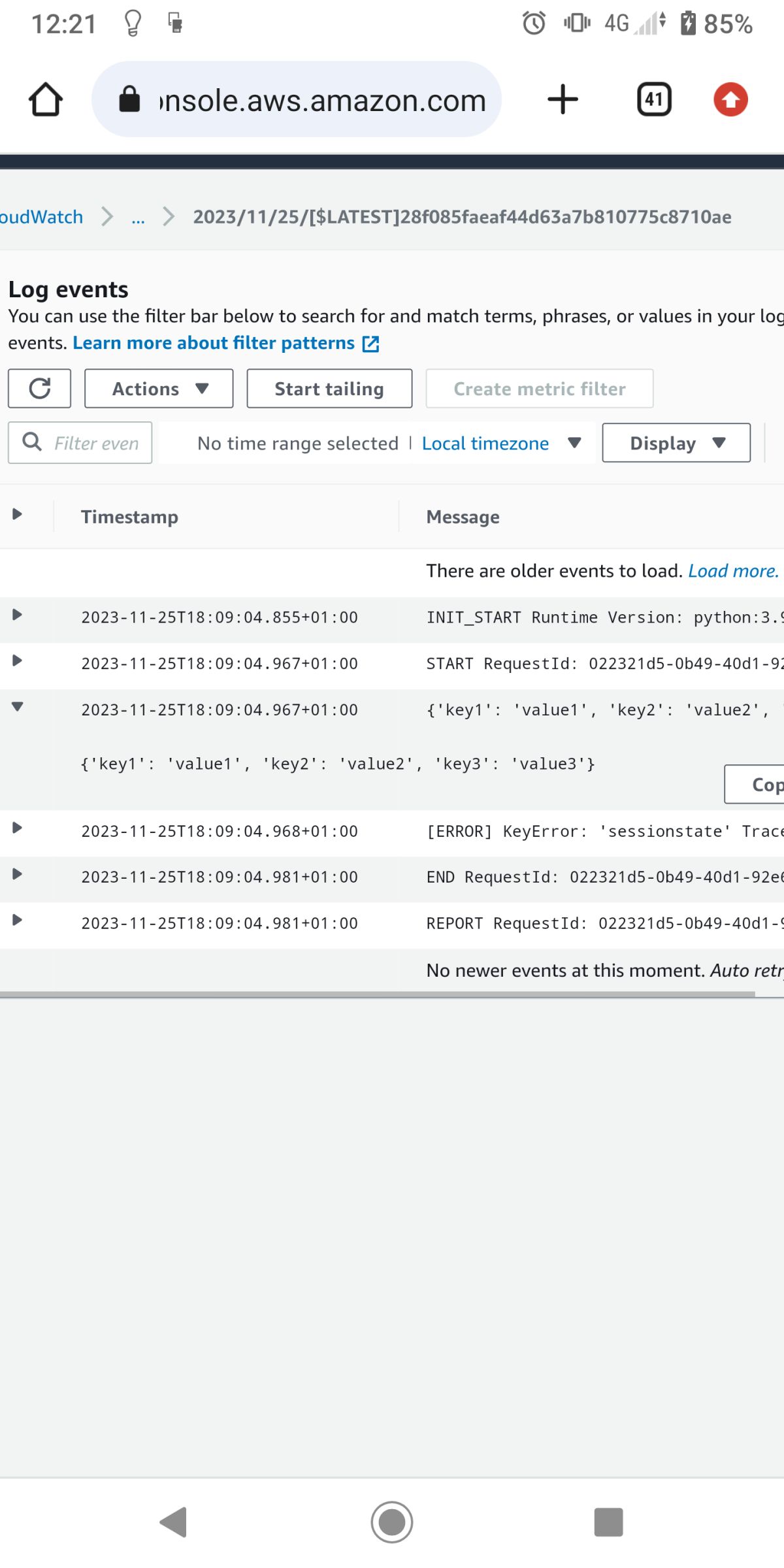This screenshot has height=1568, width=784.
Task: Open the Display dropdown menu
Action: (x=676, y=443)
